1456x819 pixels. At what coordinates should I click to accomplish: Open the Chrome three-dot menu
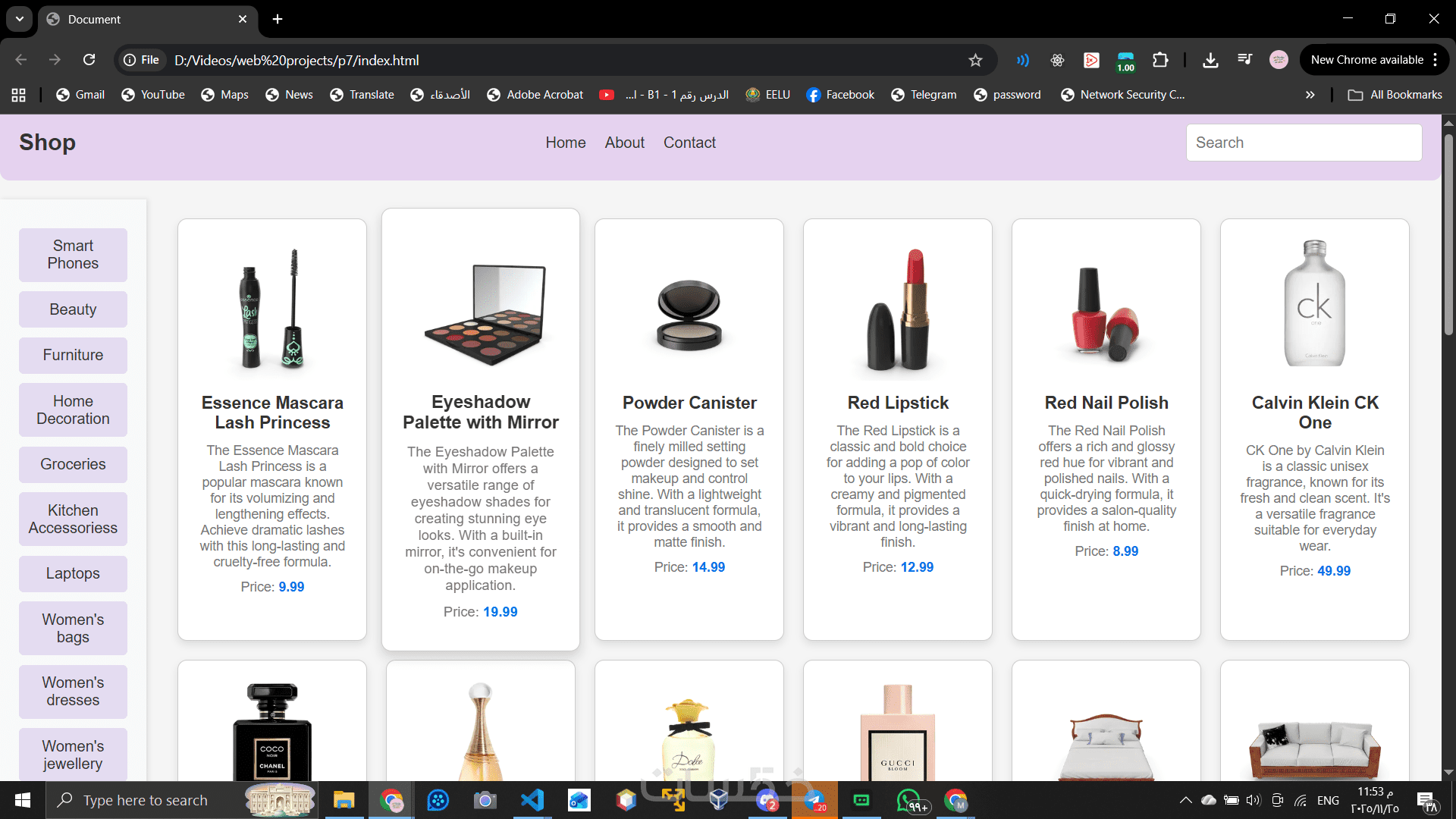pyautogui.click(x=1436, y=60)
